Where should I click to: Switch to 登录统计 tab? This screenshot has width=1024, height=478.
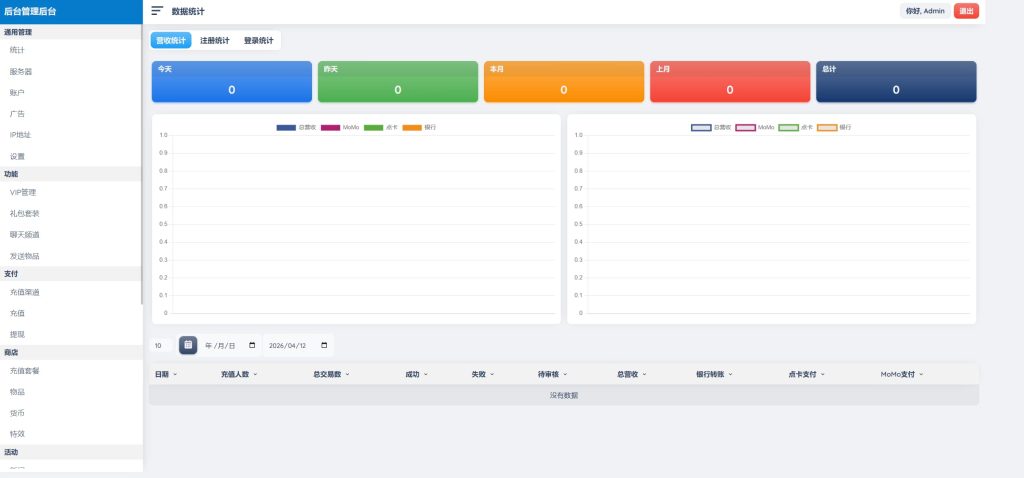pyautogui.click(x=258, y=41)
